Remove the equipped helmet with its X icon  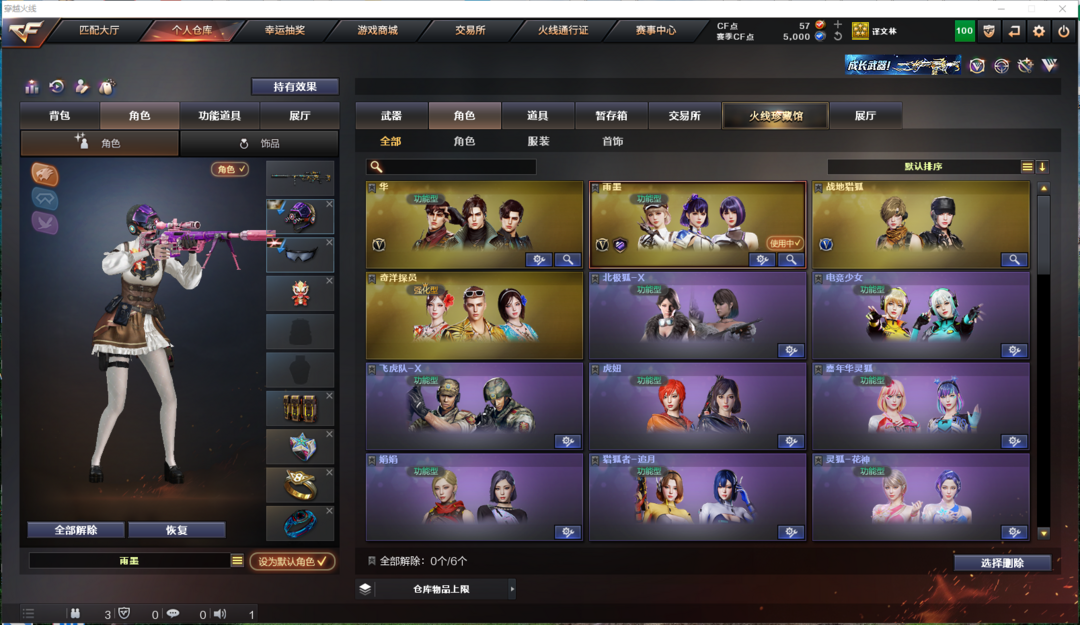click(x=329, y=204)
